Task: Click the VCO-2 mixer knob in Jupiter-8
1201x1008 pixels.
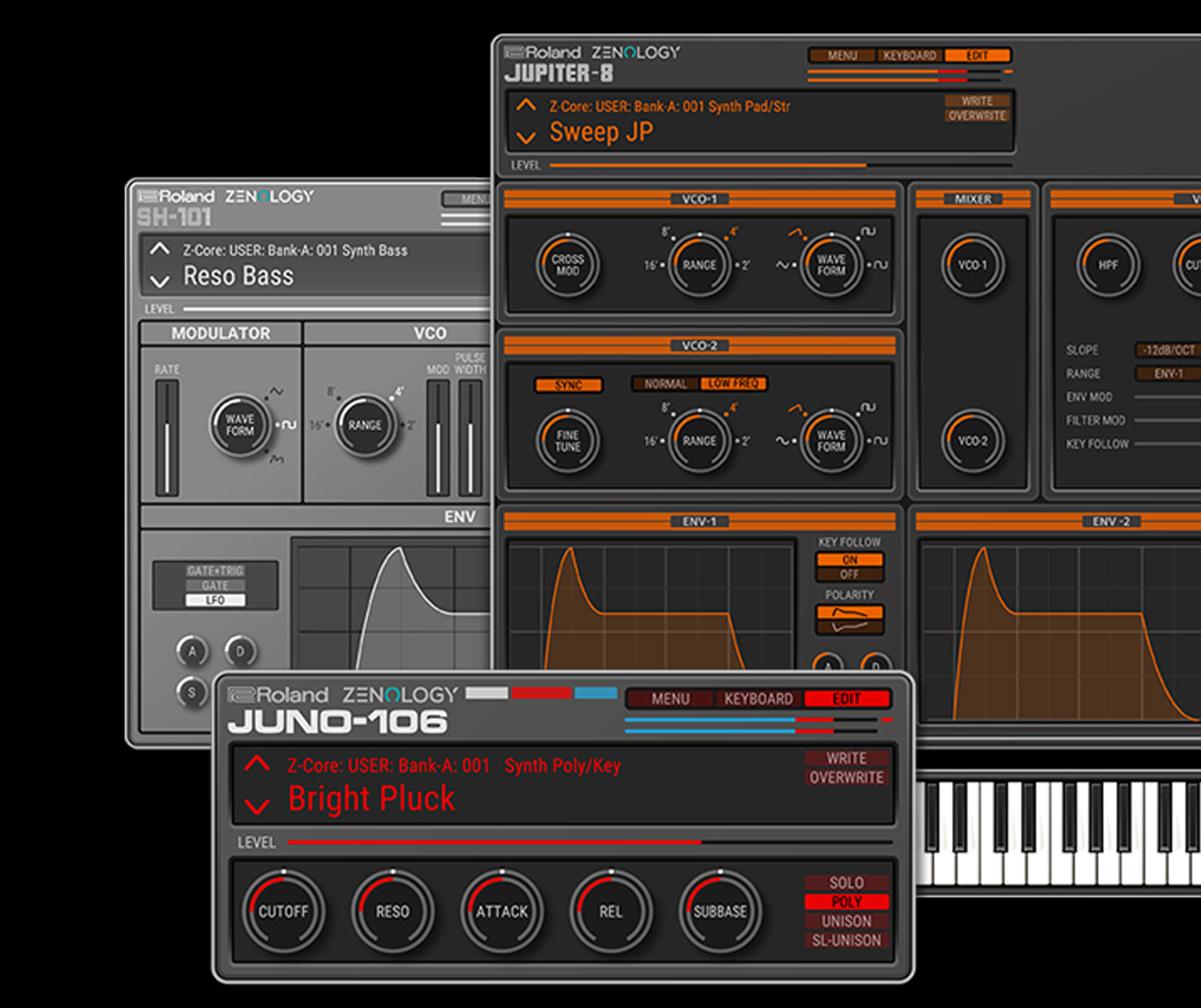Action: (x=973, y=441)
